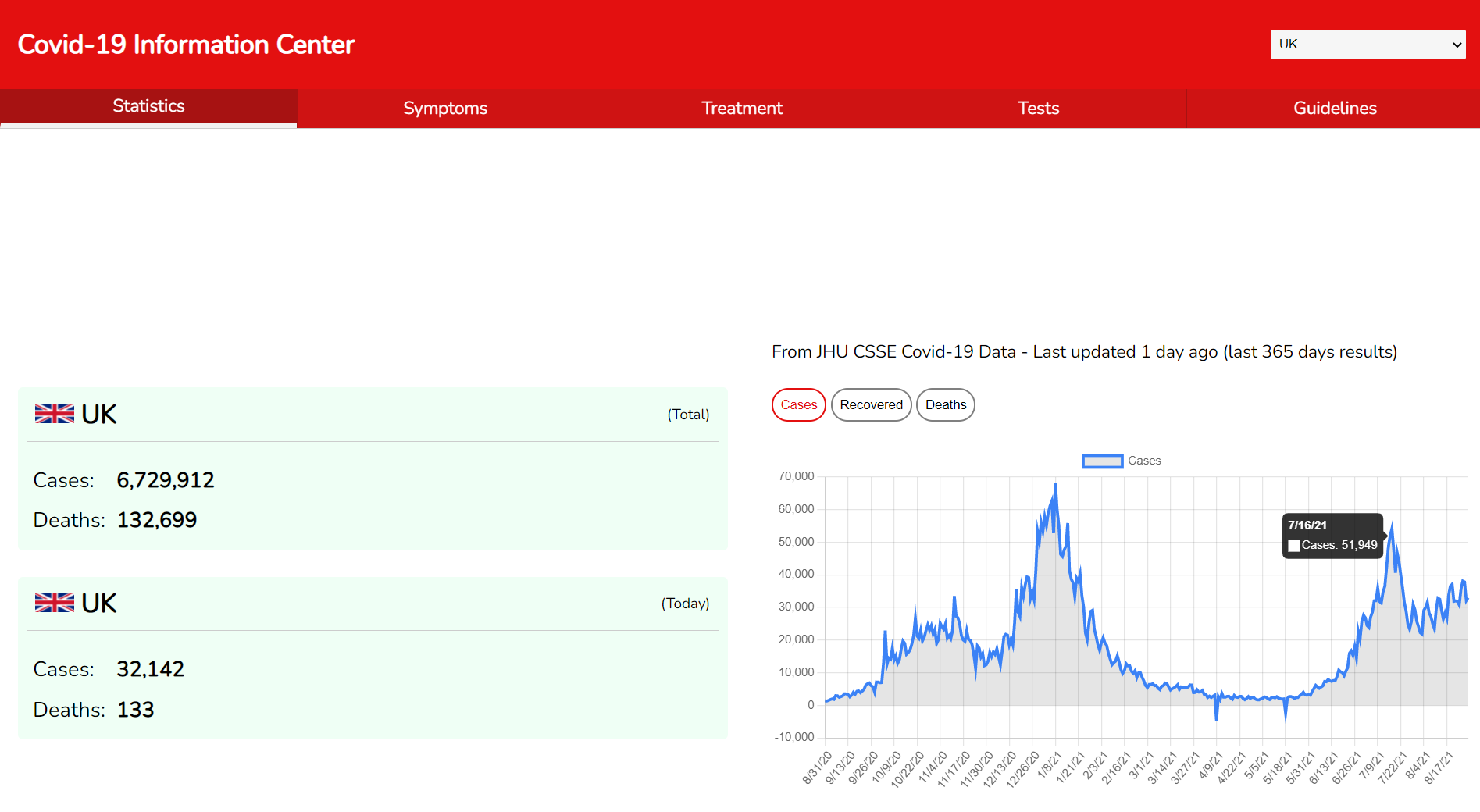Click the JHU CSSE data source text

tap(1084, 352)
